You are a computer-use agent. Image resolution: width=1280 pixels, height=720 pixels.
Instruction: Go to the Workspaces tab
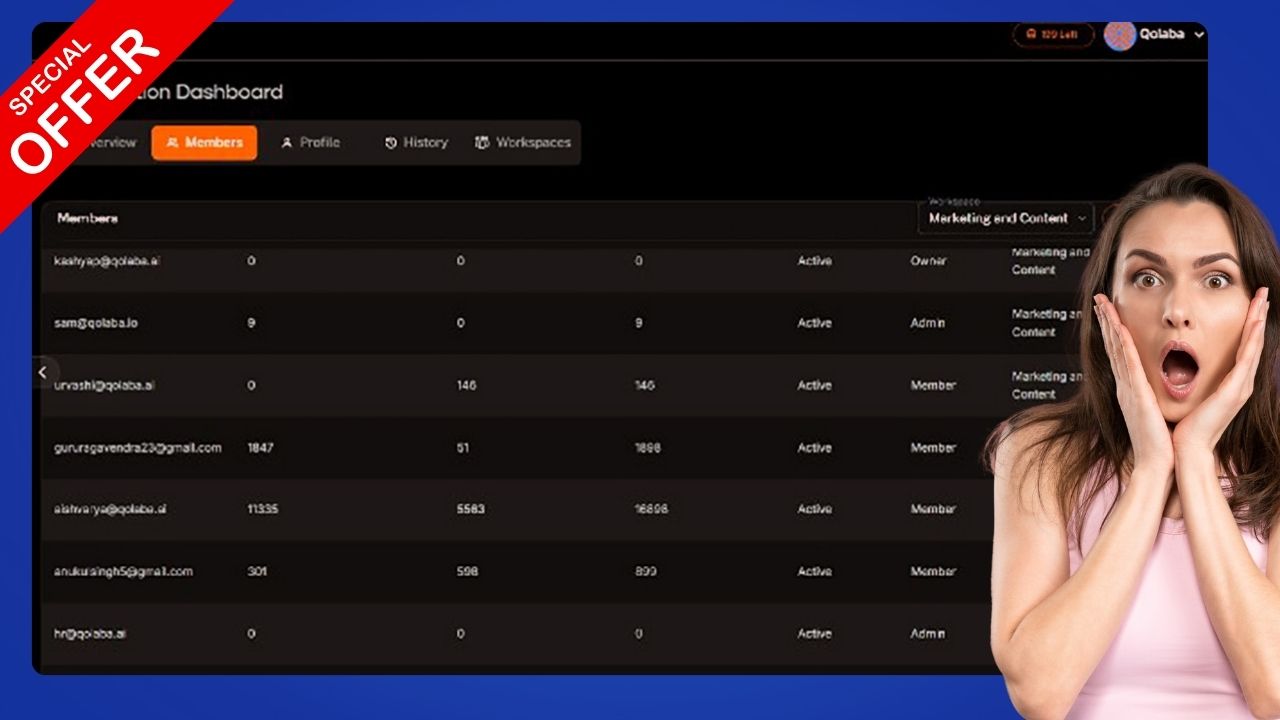523,142
